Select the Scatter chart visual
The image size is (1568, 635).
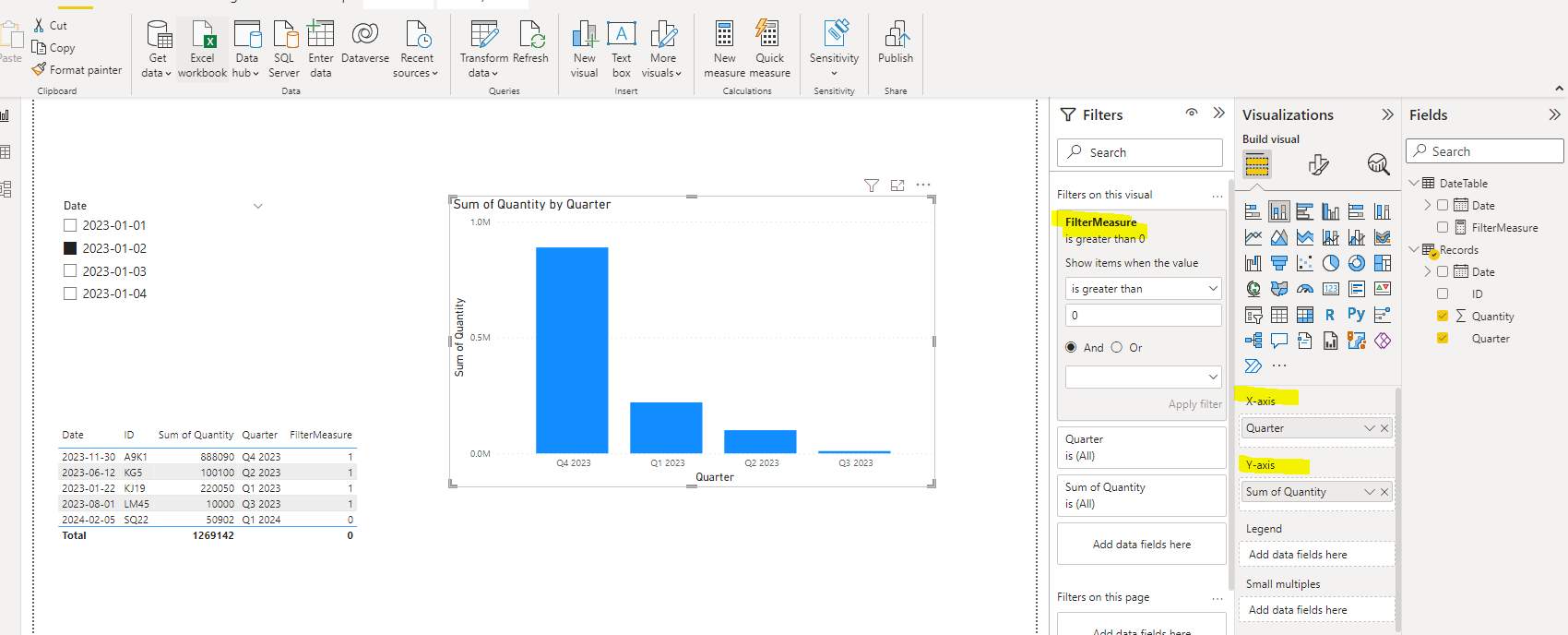[x=1304, y=263]
